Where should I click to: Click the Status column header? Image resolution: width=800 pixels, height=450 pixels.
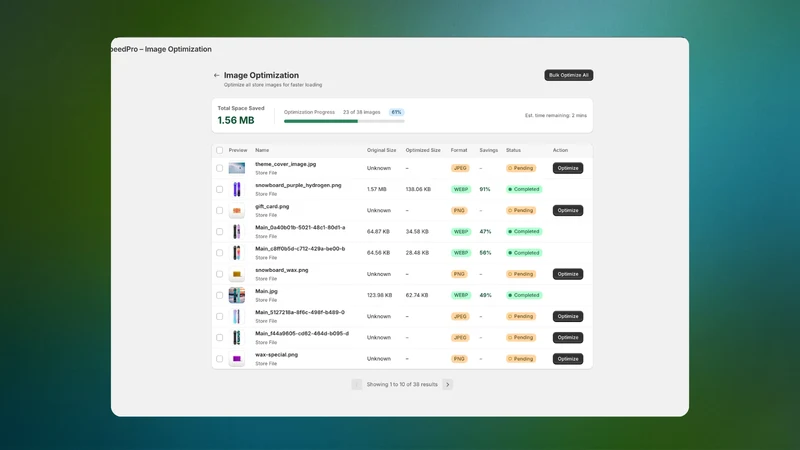point(513,150)
